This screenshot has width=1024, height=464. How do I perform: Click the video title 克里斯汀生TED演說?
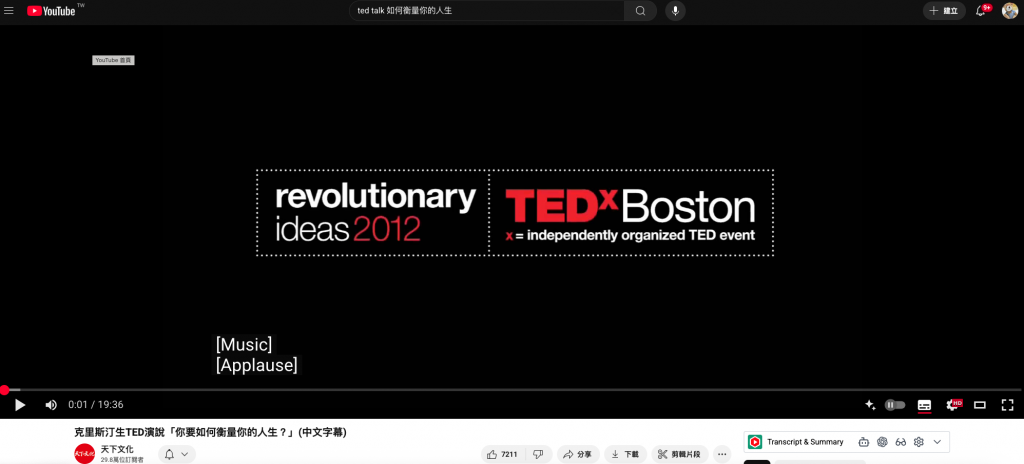[x=210, y=432]
